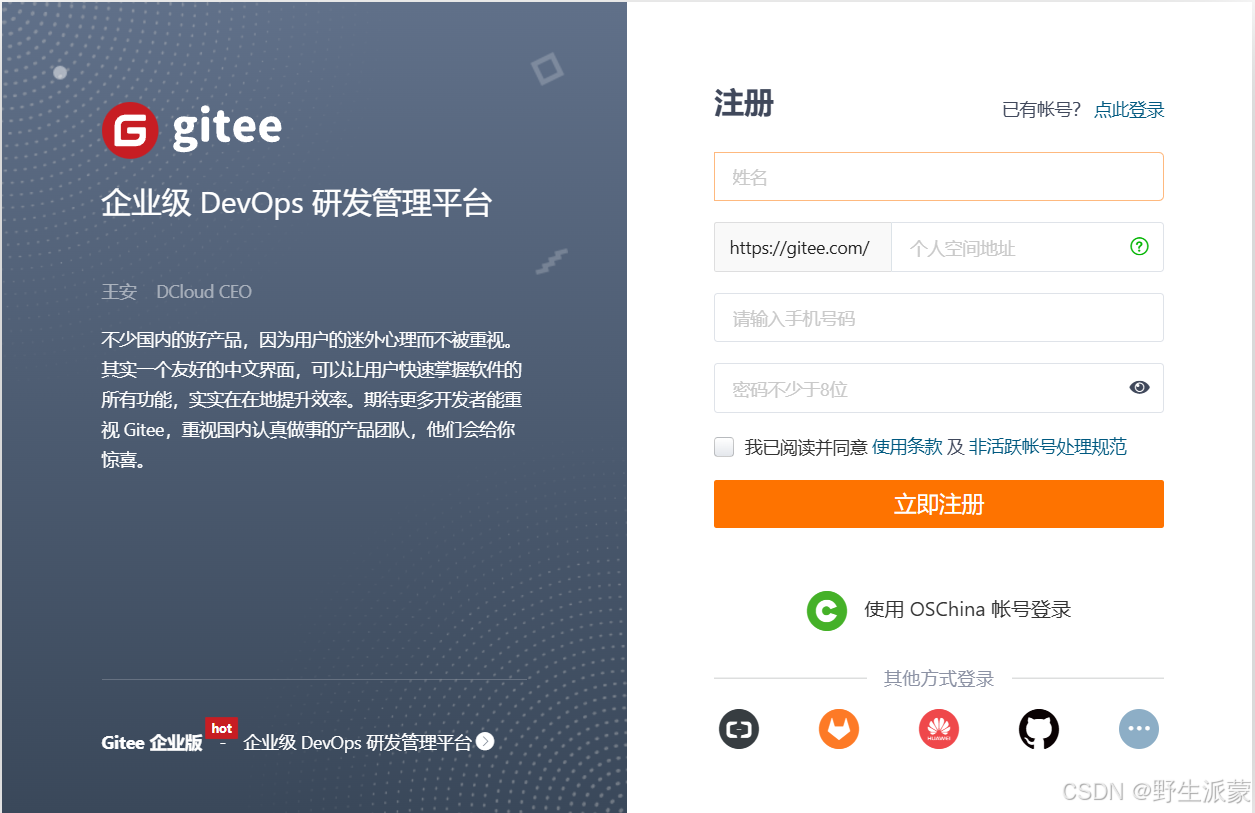
Task: Log in with GitHub icon
Action: (x=1039, y=729)
